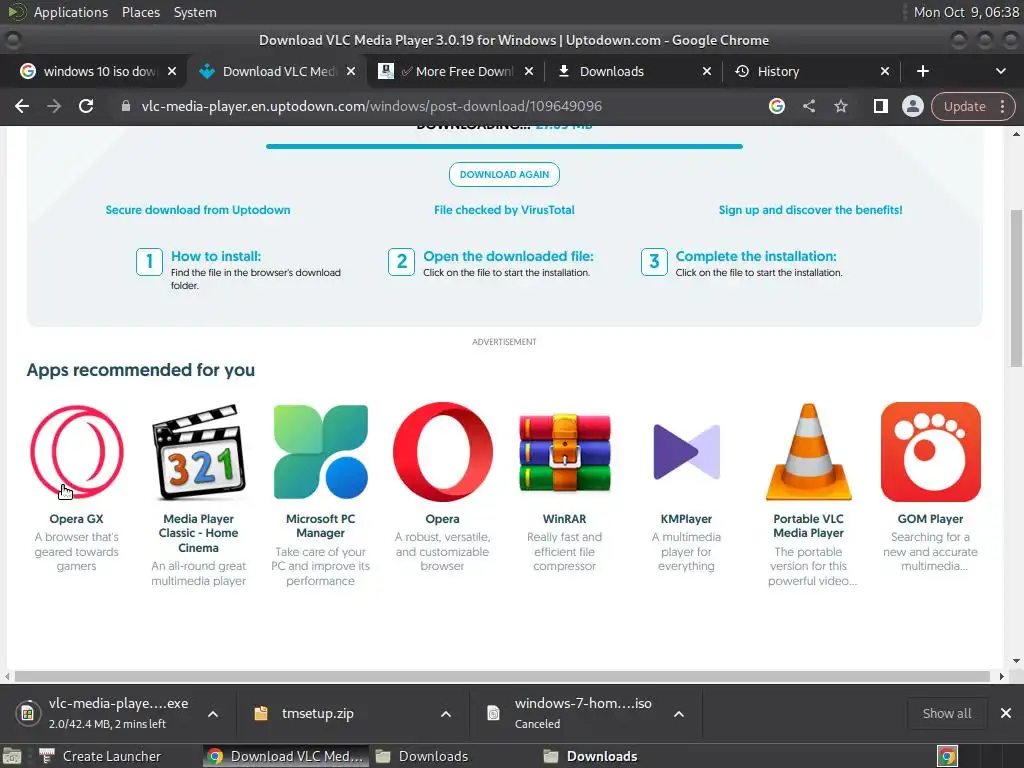This screenshot has width=1024, height=768.
Task: Click Show all downloads button
Action: coord(946,713)
